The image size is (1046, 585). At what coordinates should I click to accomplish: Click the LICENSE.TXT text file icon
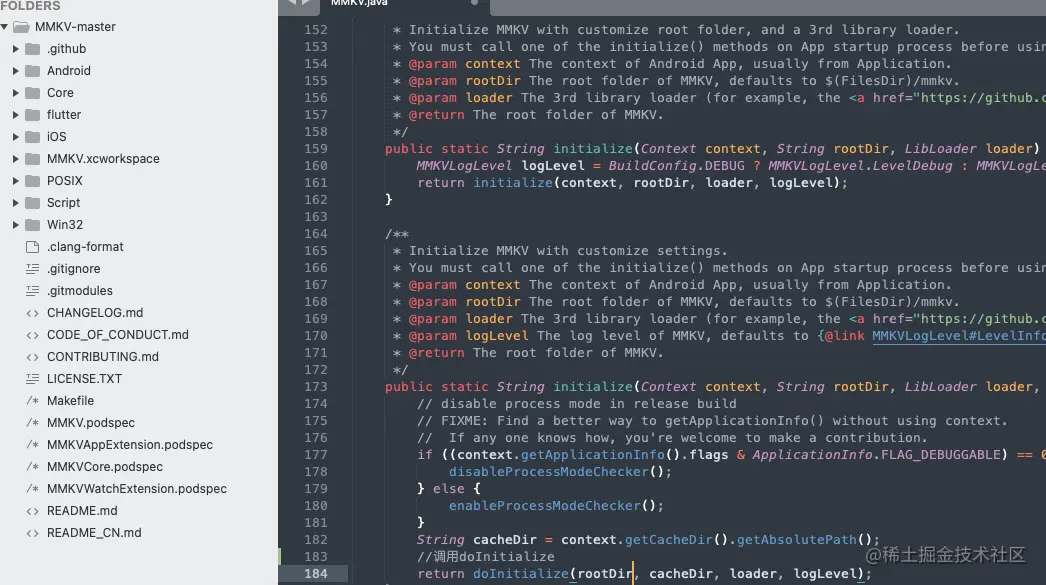pos(33,379)
